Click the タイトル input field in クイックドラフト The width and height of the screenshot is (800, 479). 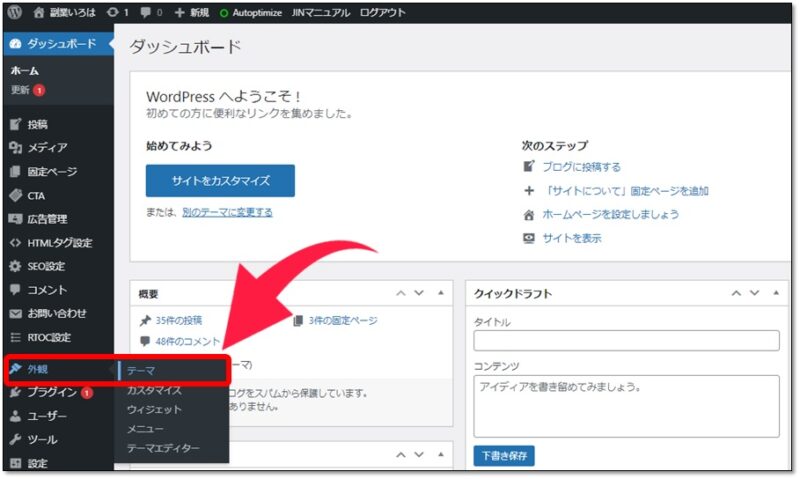[627, 340]
